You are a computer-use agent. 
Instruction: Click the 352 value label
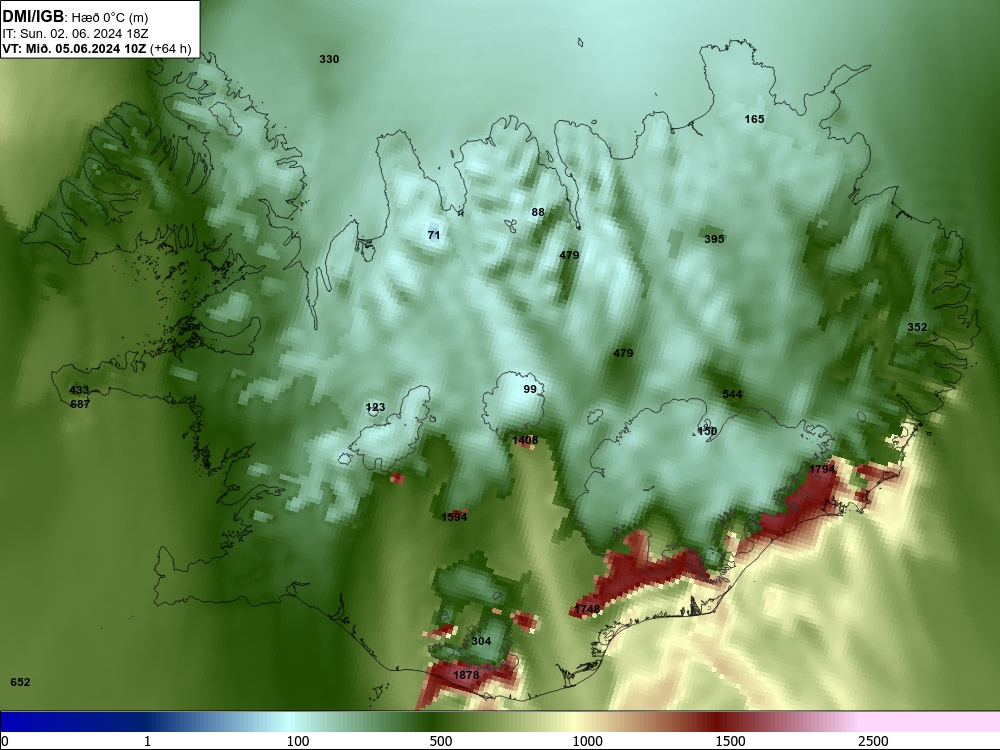(x=917, y=327)
